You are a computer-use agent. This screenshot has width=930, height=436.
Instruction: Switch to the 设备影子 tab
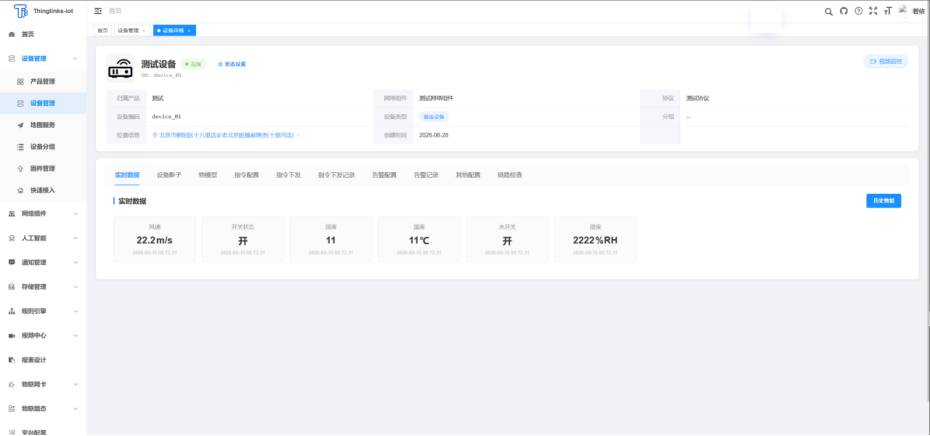(169, 175)
